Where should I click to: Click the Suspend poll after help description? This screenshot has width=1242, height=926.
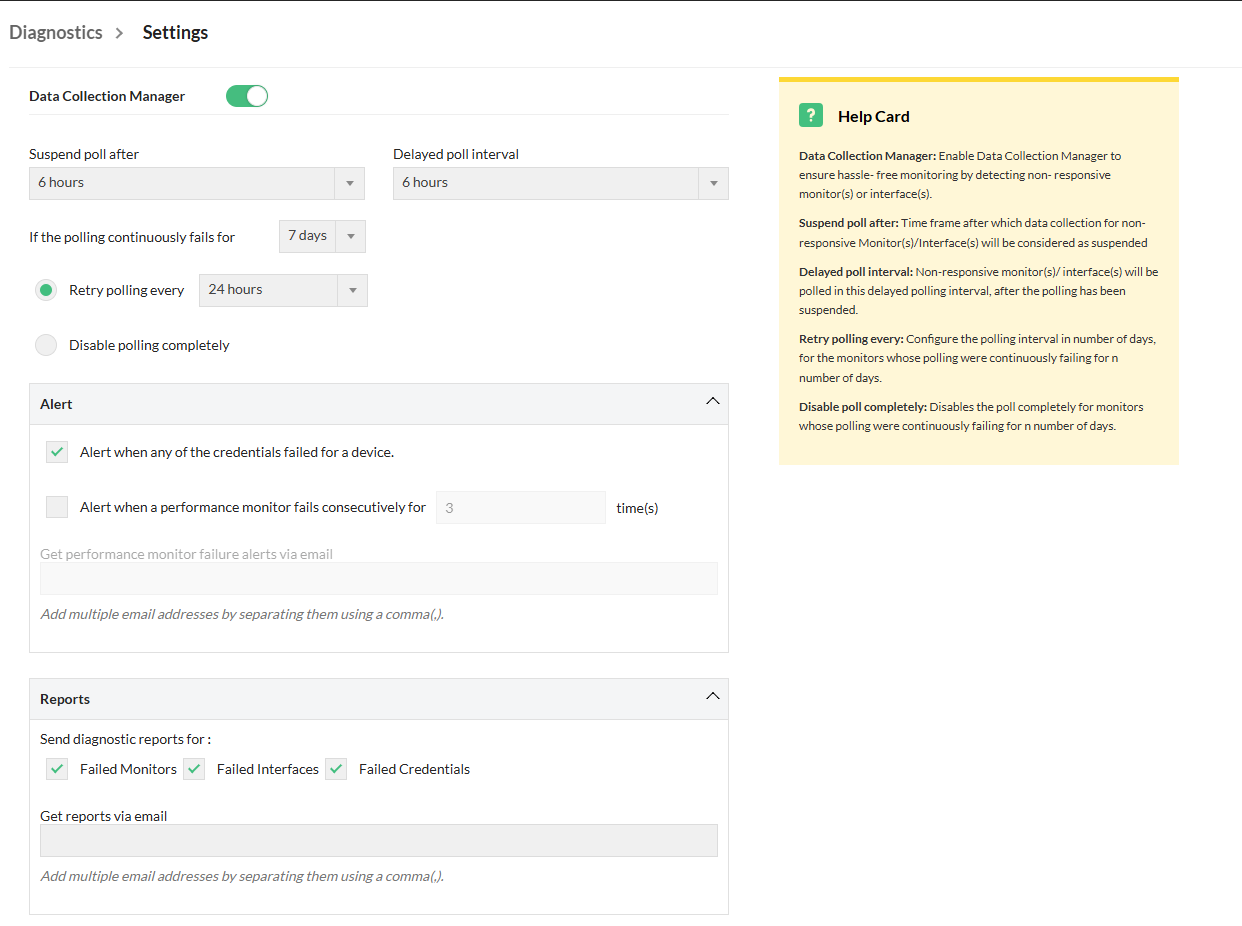pyautogui.click(x=973, y=232)
